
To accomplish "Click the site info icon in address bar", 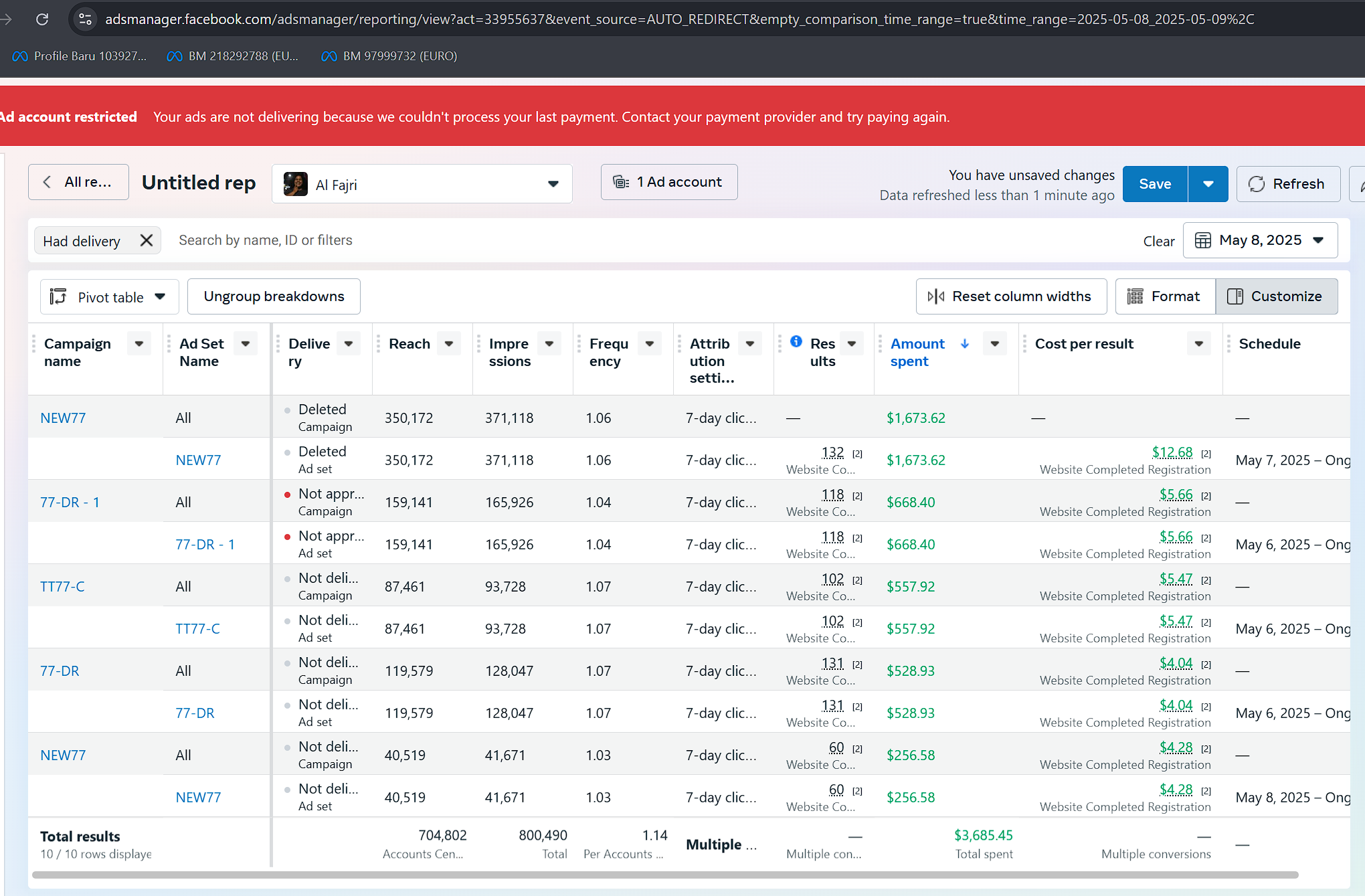I will point(85,19).
